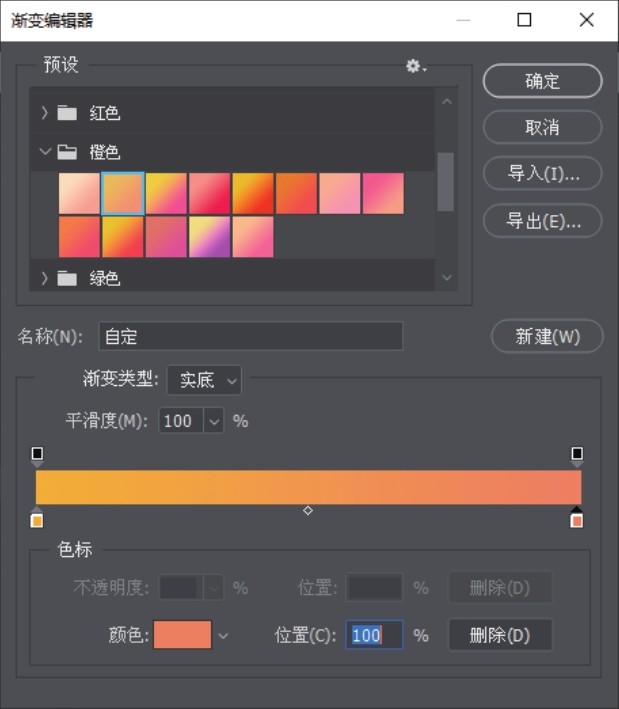Screen dimensions: 619x709
Task: Click the 新建(W) button
Action: tap(547, 336)
